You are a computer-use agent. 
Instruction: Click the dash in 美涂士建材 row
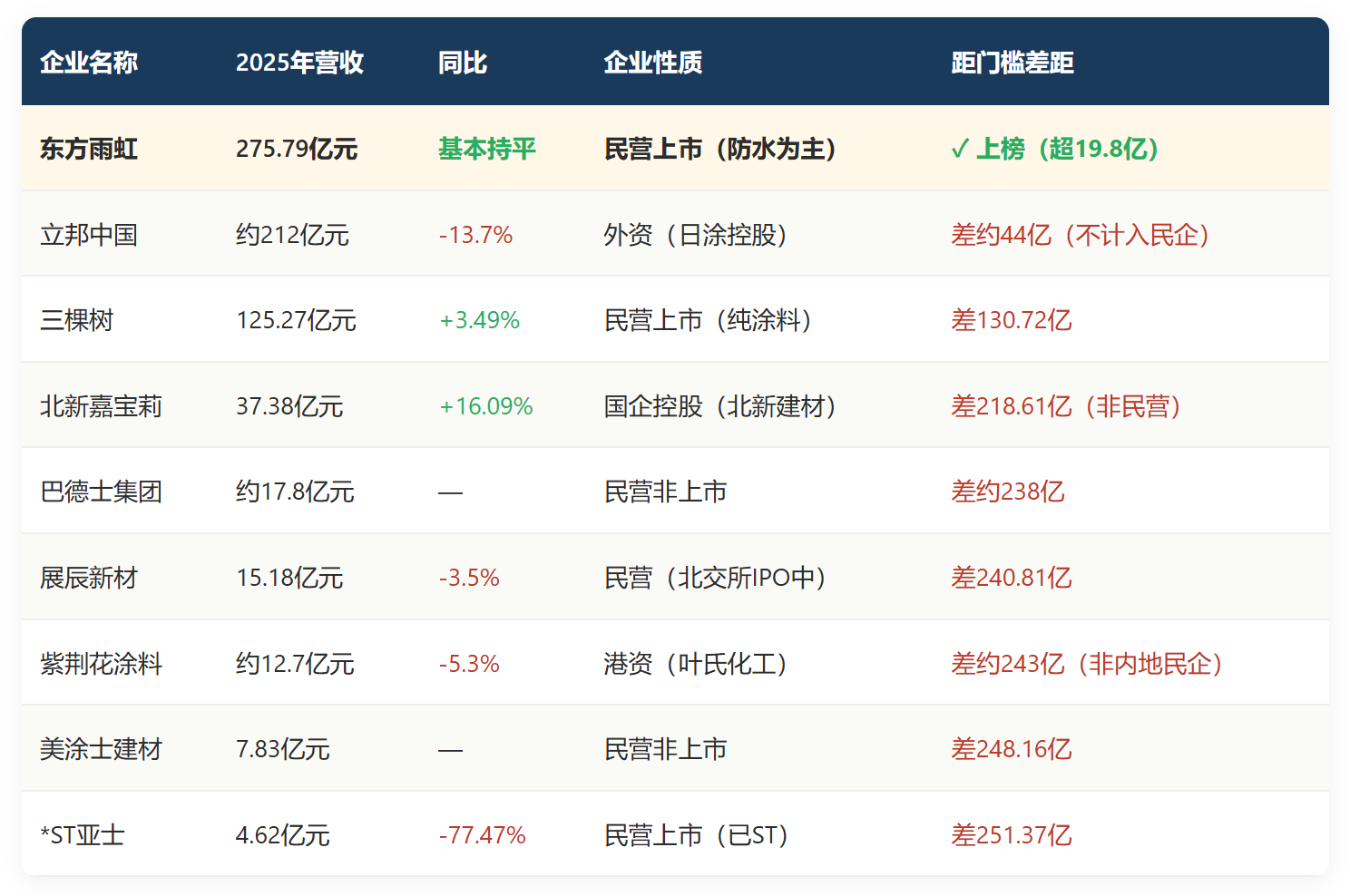(x=451, y=750)
